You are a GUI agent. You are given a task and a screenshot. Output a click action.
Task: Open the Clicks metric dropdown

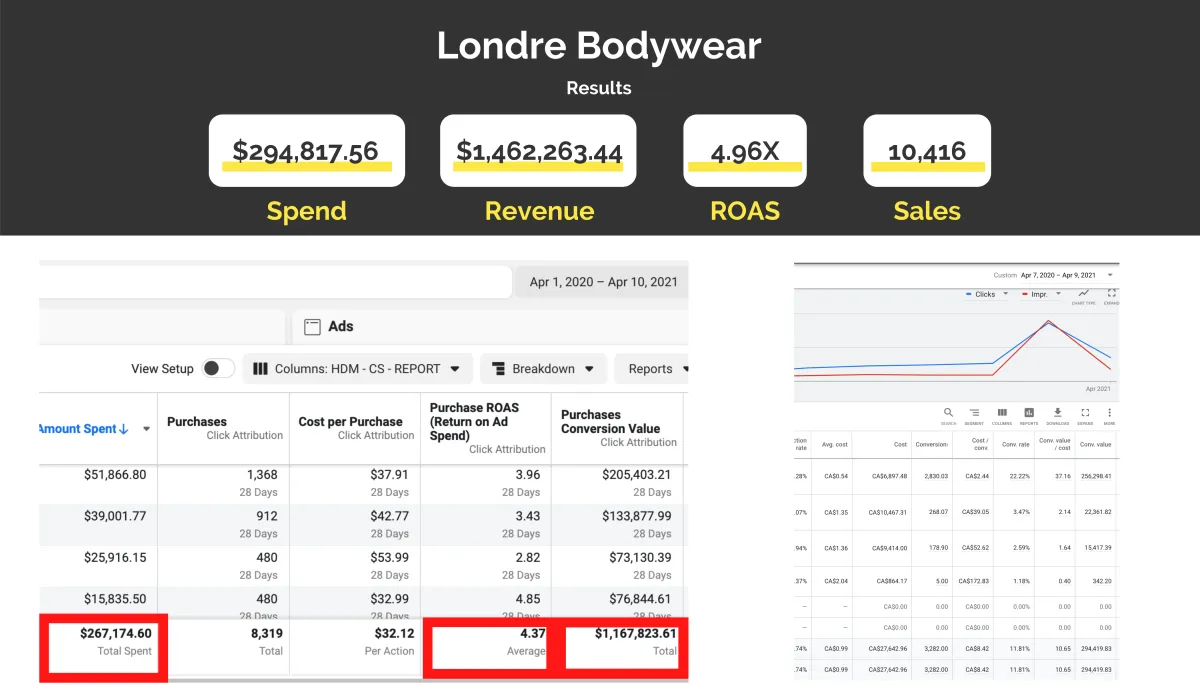coord(985,294)
